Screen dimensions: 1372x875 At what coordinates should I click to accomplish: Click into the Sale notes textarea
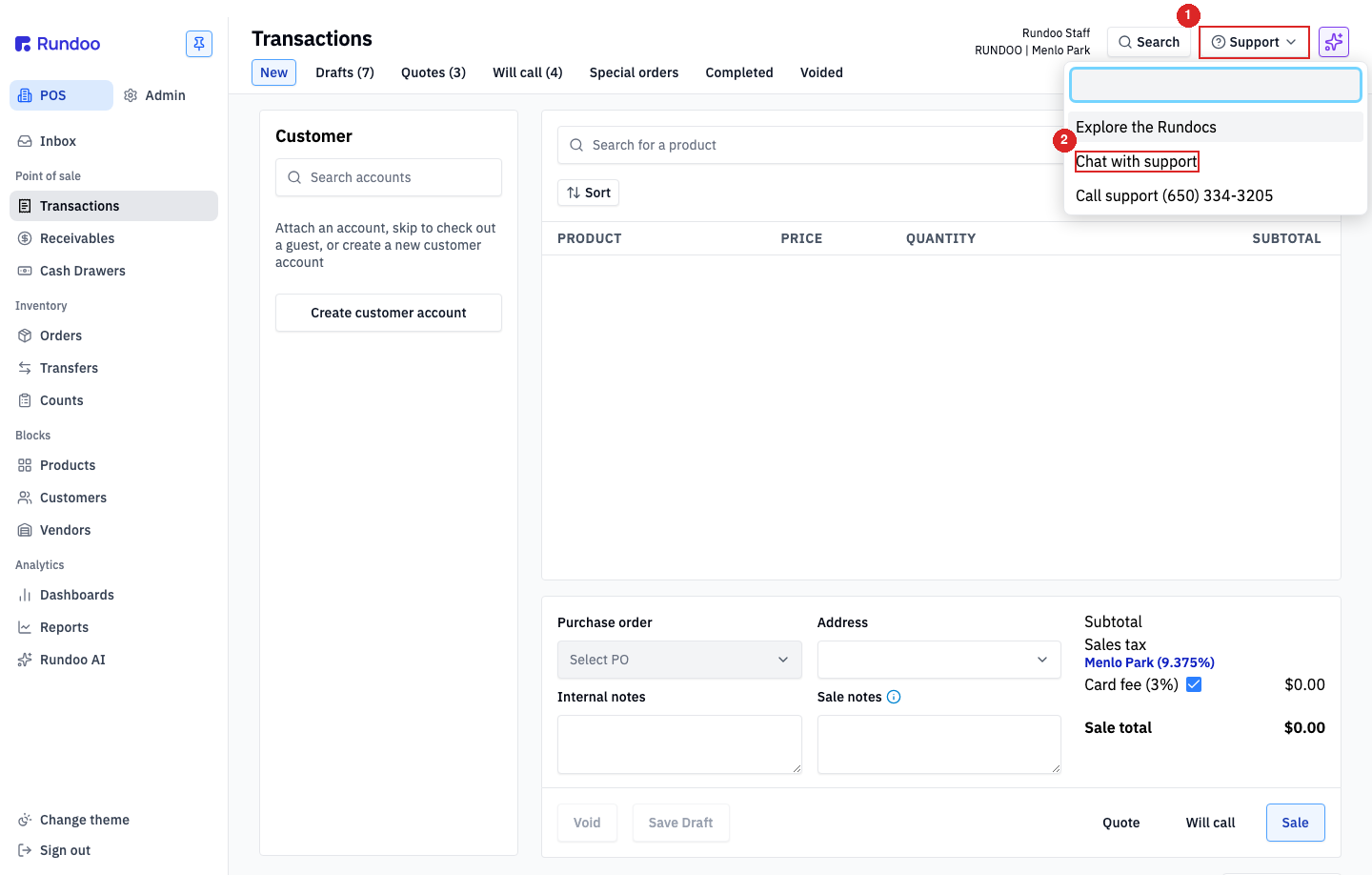939,744
